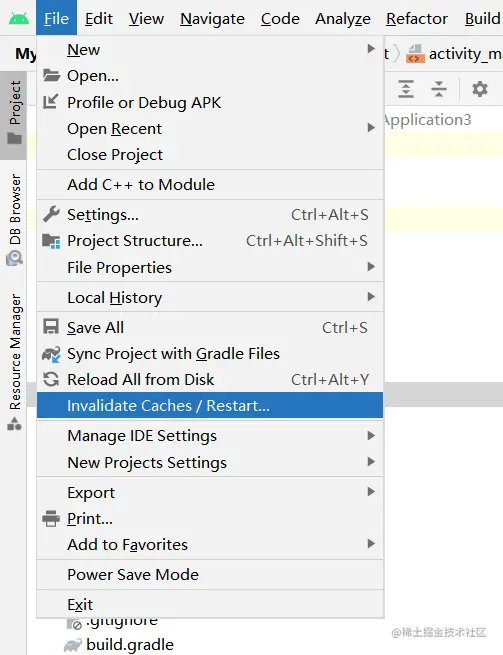Expand the New submenu
The width and height of the screenshot is (503, 655).
click(x=210, y=50)
